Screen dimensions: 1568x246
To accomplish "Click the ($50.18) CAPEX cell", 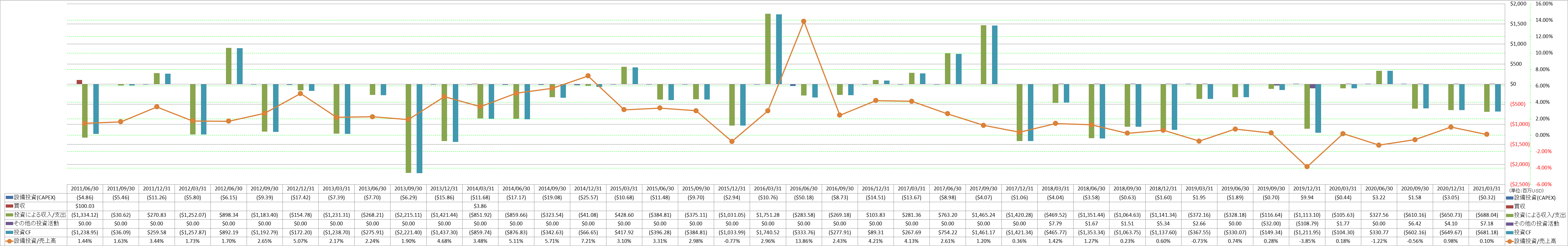I will click(x=804, y=198).
